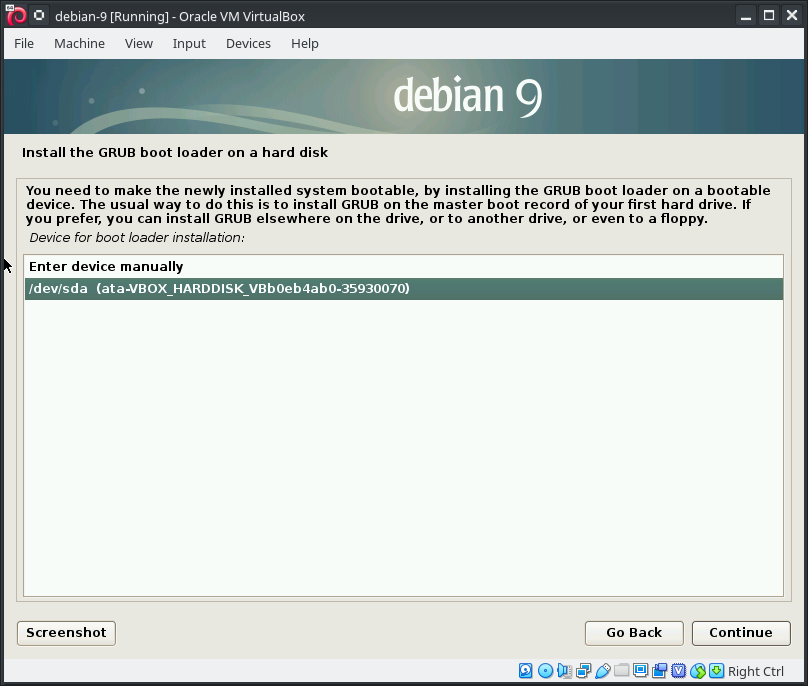Open the Input menu
Viewport: 808px width, 686px height.
[189, 43]
